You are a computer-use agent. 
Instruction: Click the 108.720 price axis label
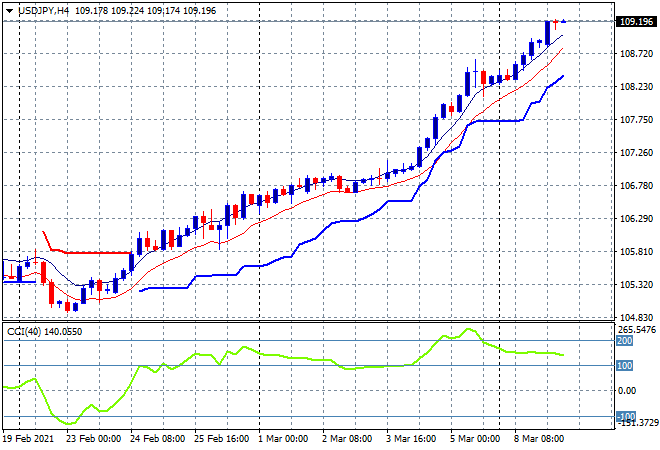tap(636, 53)
